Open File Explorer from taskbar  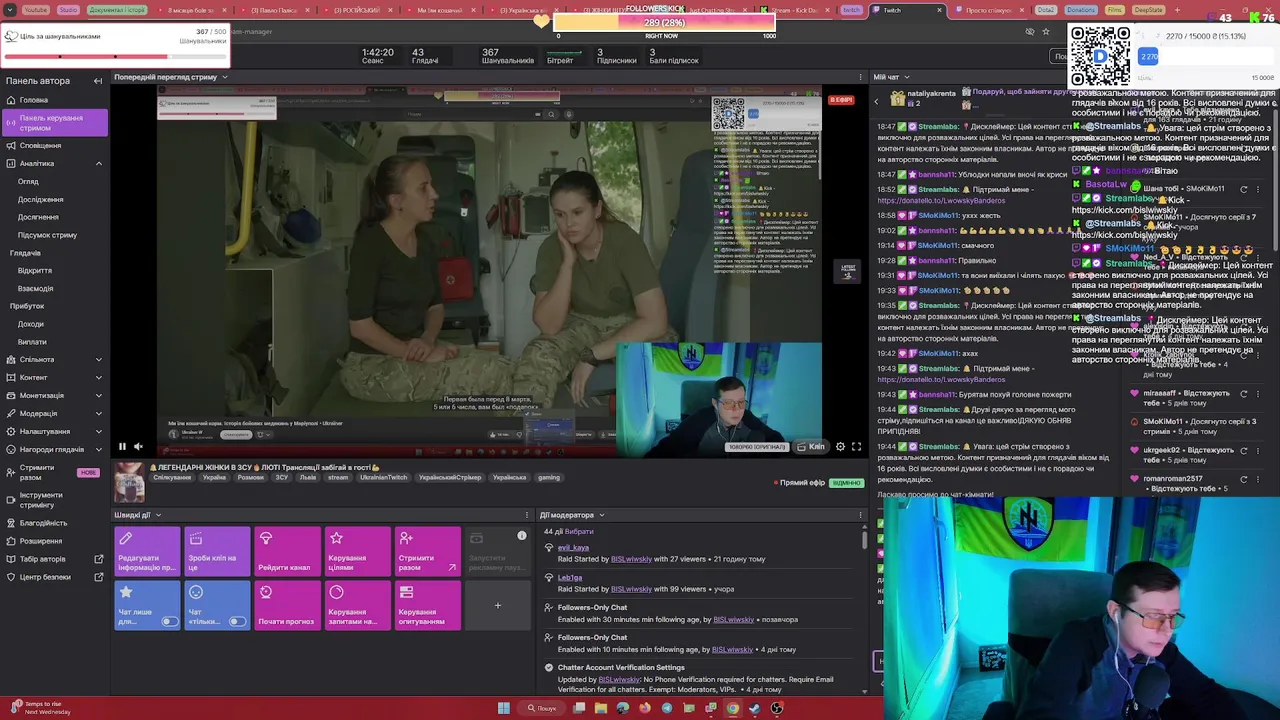600,708
